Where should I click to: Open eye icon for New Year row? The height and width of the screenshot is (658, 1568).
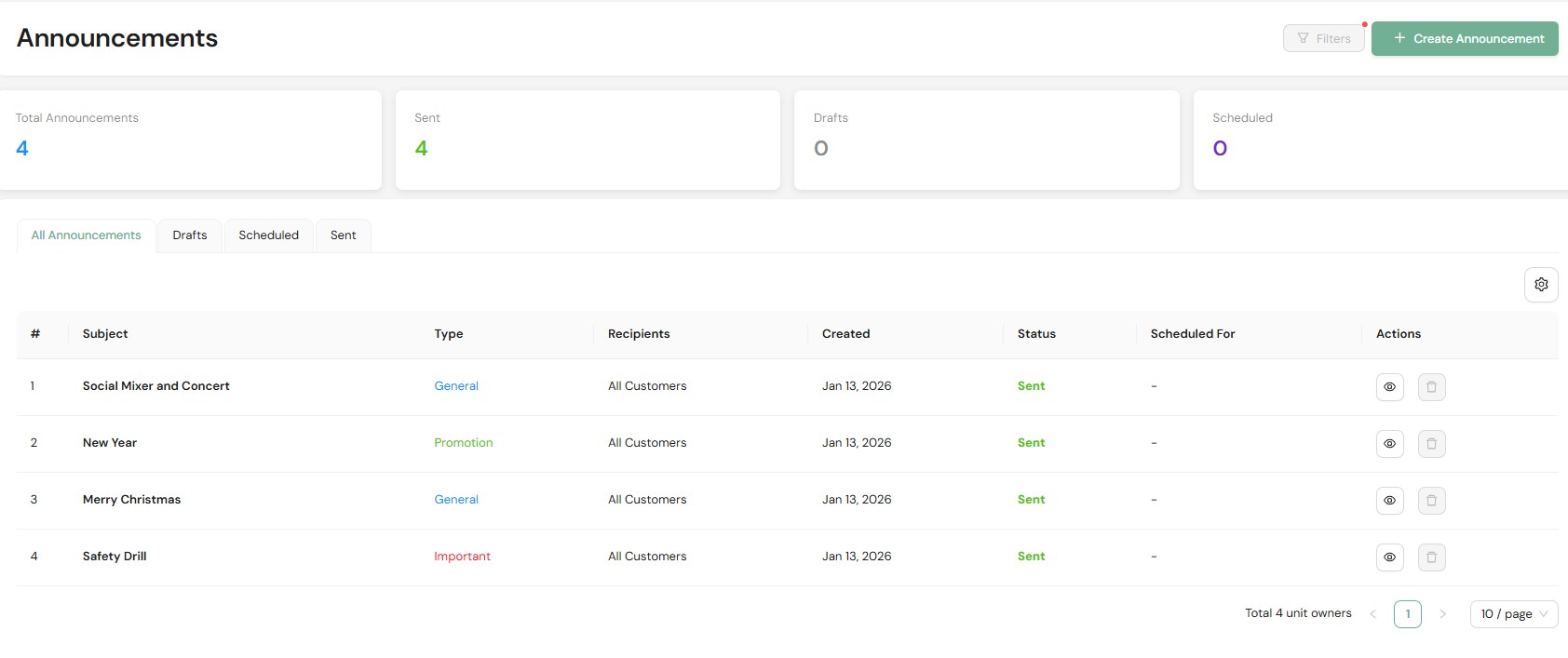point(1389,443)
